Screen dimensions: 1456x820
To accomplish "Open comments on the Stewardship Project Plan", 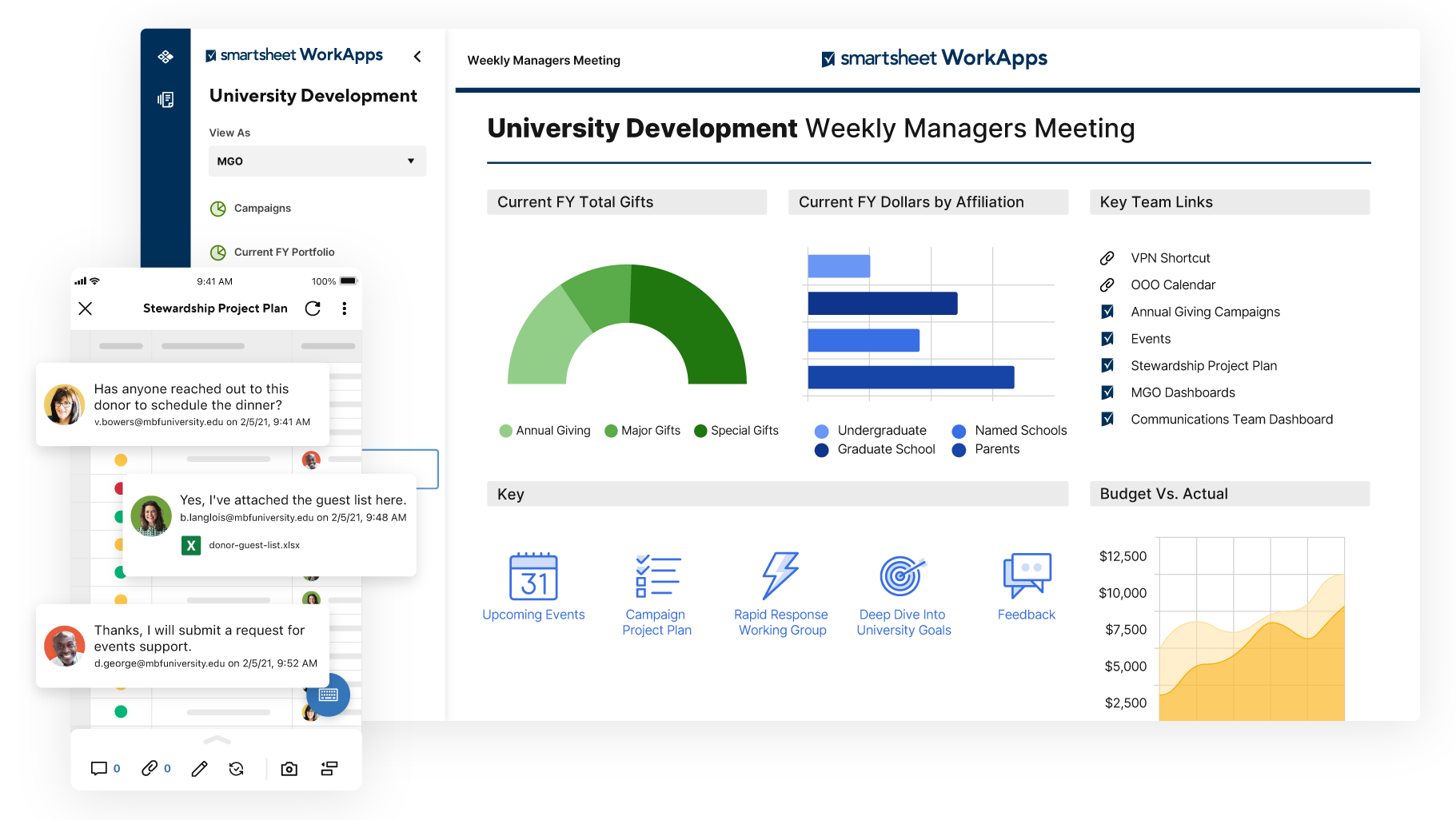I will point(99,768).
